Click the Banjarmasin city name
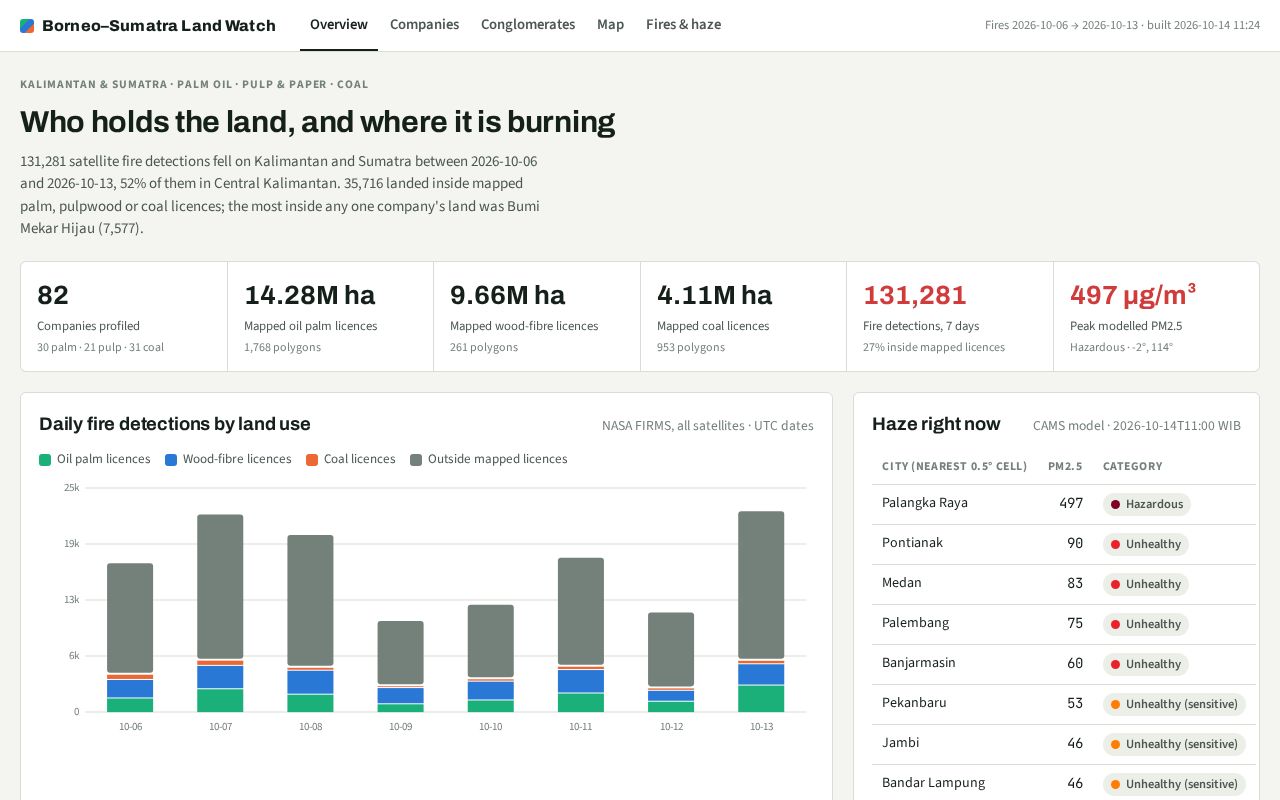The width and height of the screenshot is (1280, 800). (x=919, y=663)
